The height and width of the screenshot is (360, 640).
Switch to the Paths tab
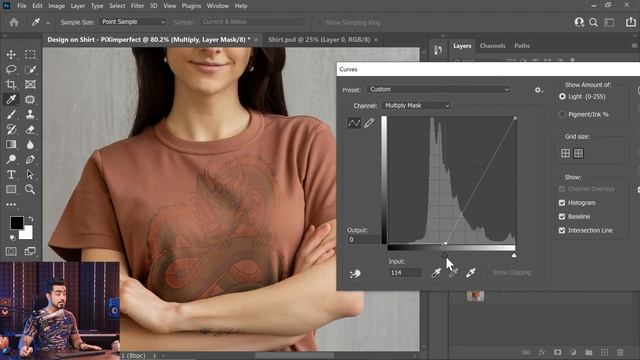(x=522, y=46)
